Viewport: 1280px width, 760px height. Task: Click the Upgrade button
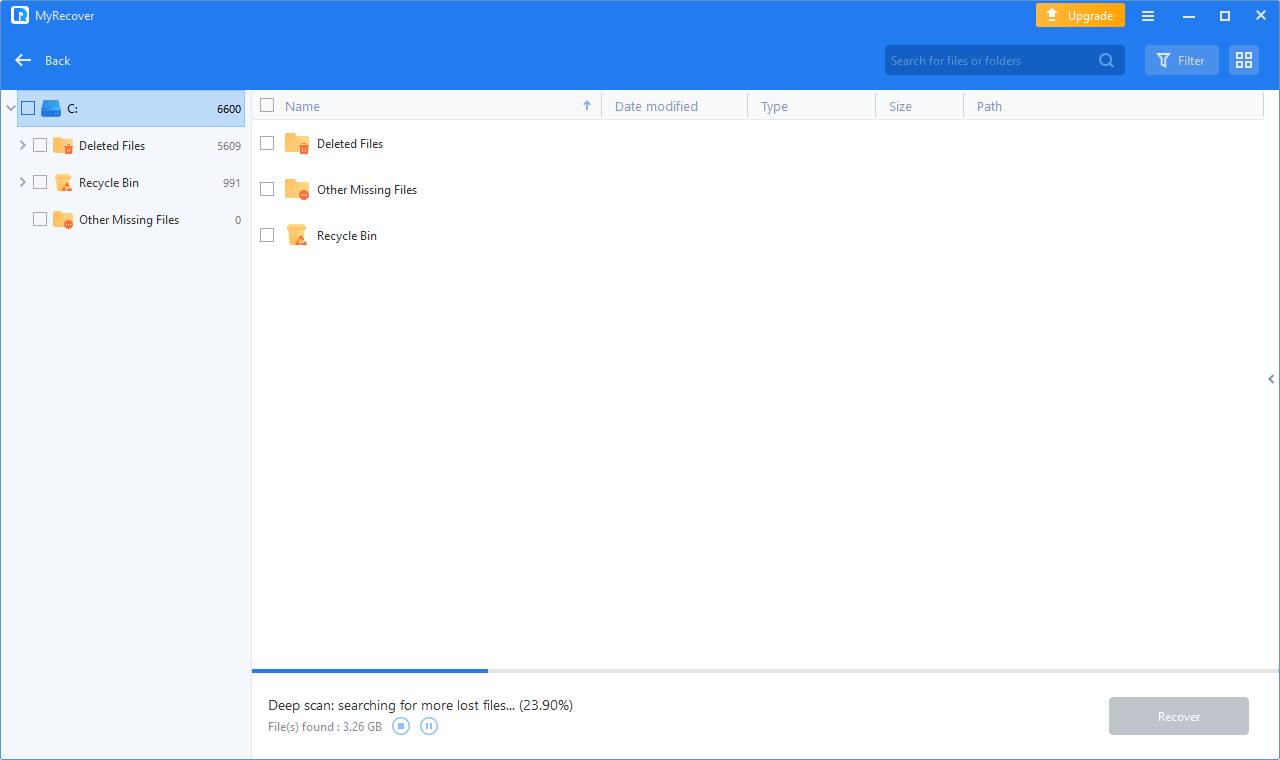tap(1080, 16)
